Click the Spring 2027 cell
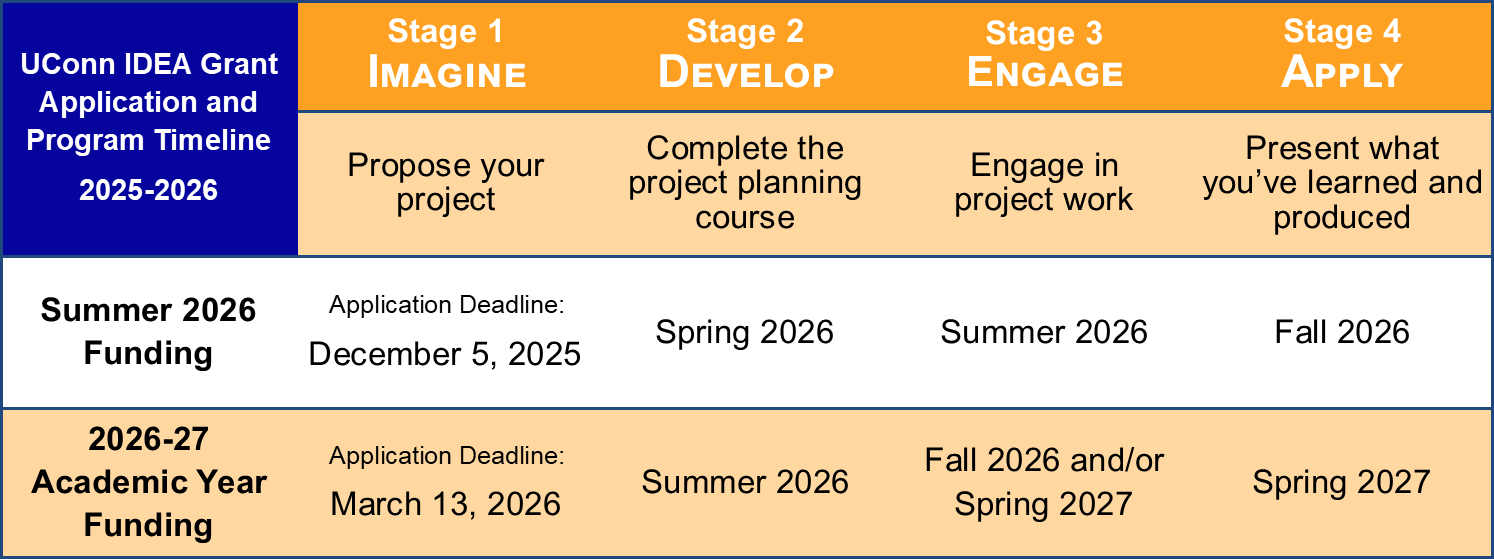This screenshot has height=559, width=1494. (x=1342, y=482)
